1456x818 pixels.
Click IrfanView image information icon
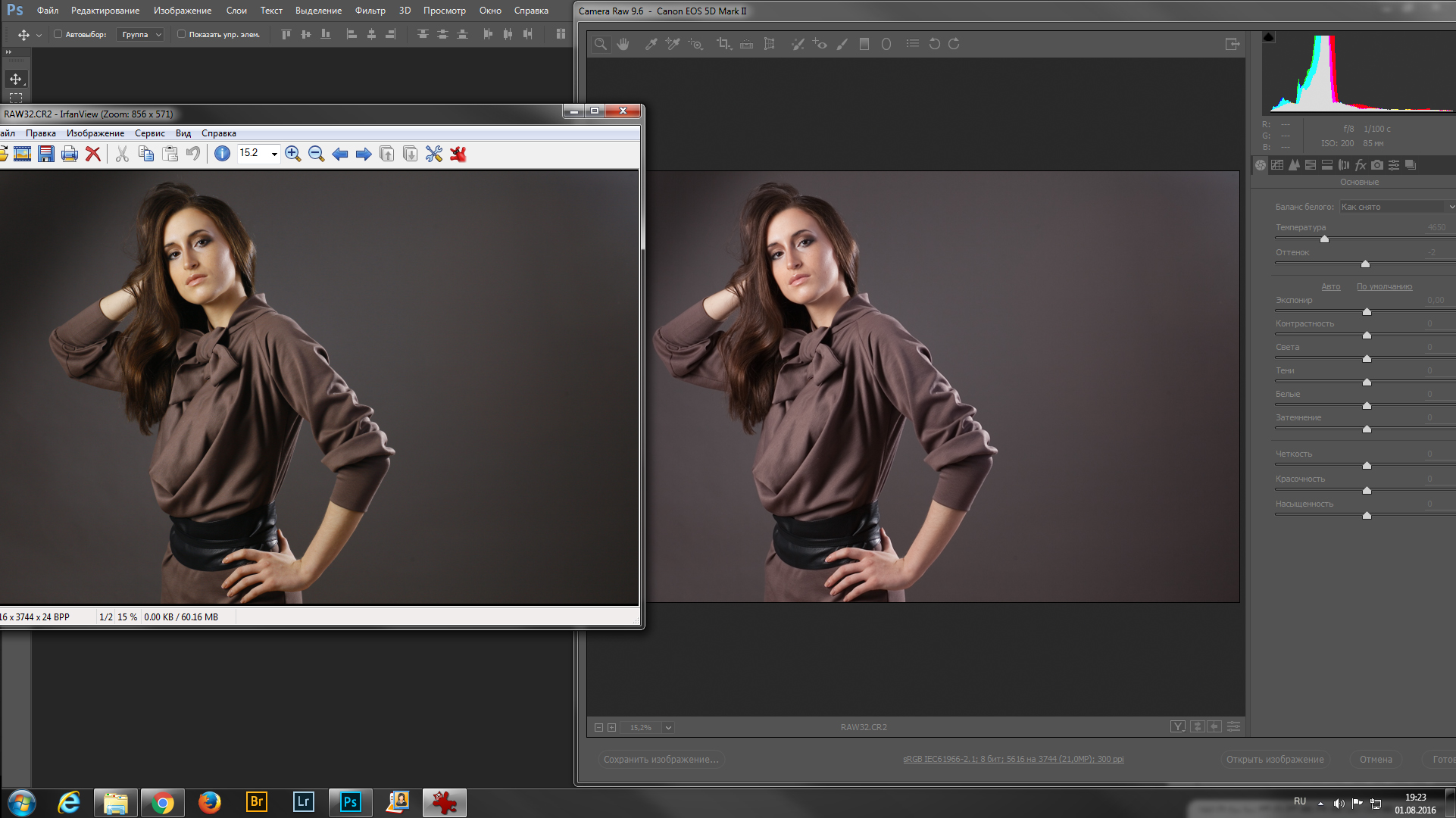[222, 154]
